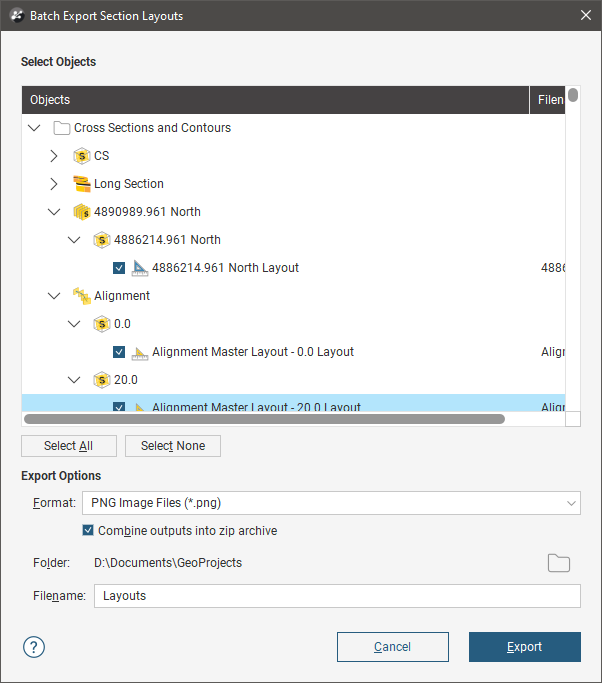Expand the Long Section node
The width and height of the screenshot is (602, 683).
[54, 184]
